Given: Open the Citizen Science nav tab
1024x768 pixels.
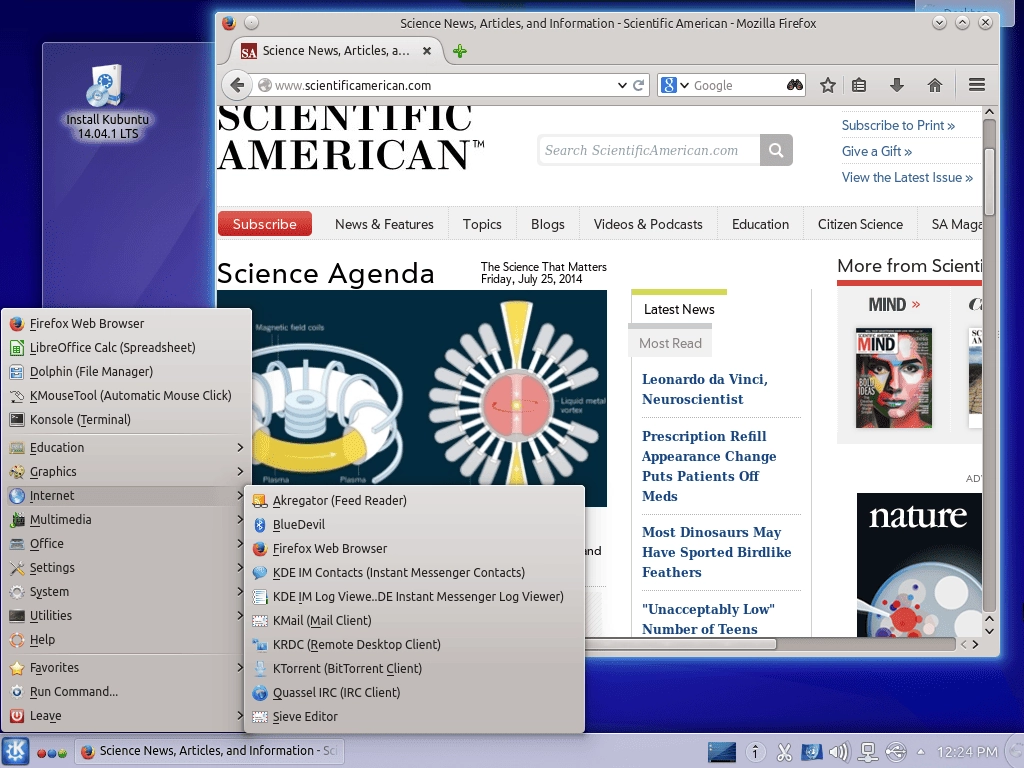Looking at the screenshot, I should coord(860,224).
